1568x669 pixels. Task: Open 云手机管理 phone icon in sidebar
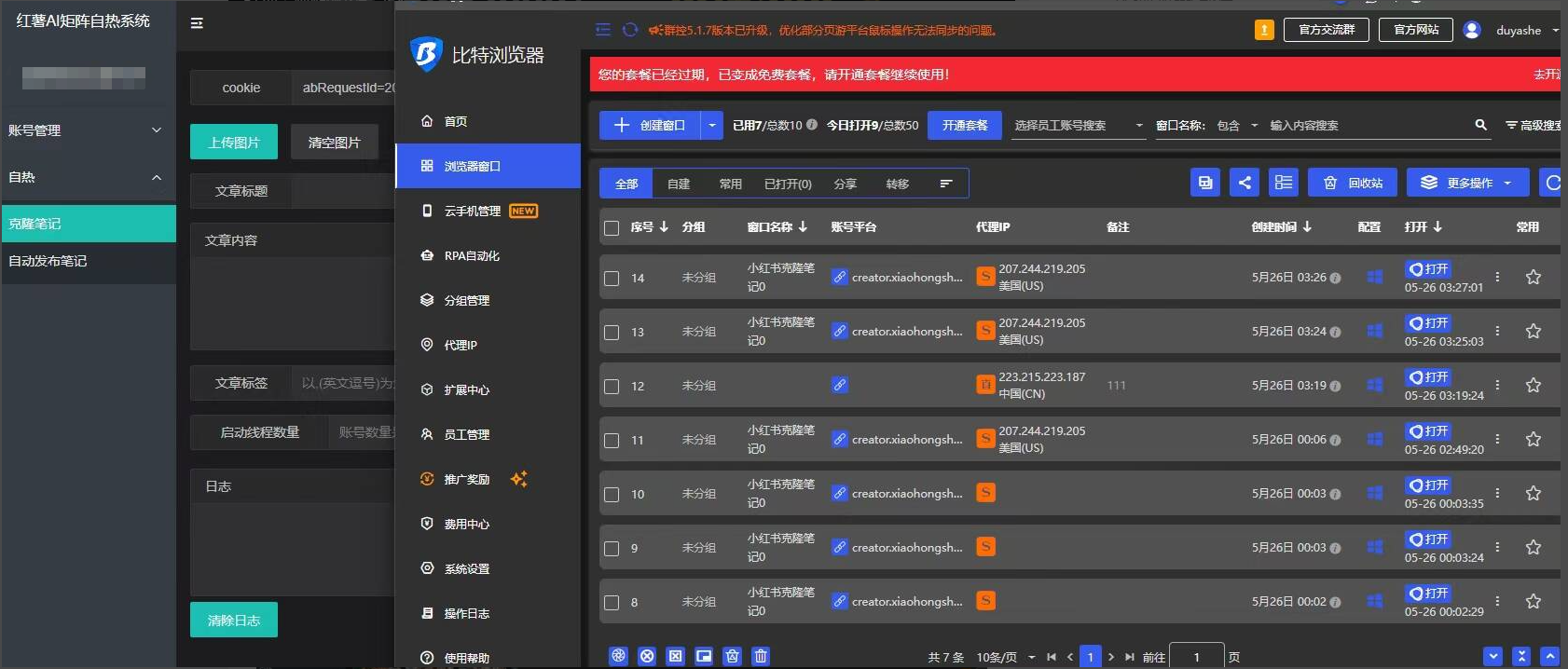(427, 211)
